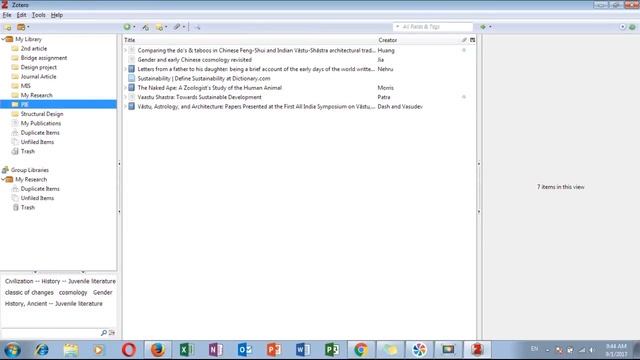Image resolution: width=640 pixels, height=360 pixels.
Task: Select the Sustainability Dictionary.com webpage item
Action: 204,78
